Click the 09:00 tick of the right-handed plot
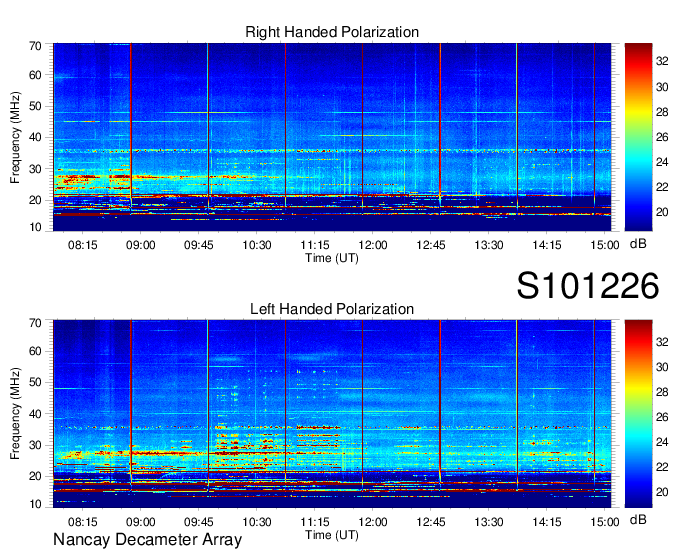The width and height of the screenshot is (680, 552). (141, 245)
